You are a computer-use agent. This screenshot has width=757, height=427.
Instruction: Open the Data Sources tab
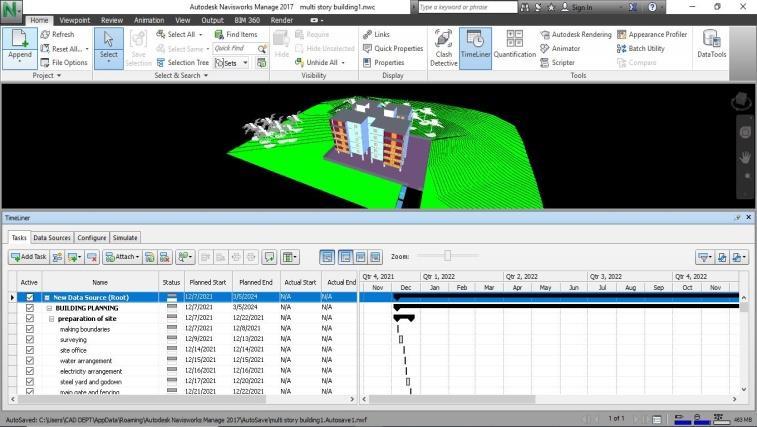coord(52,238)
